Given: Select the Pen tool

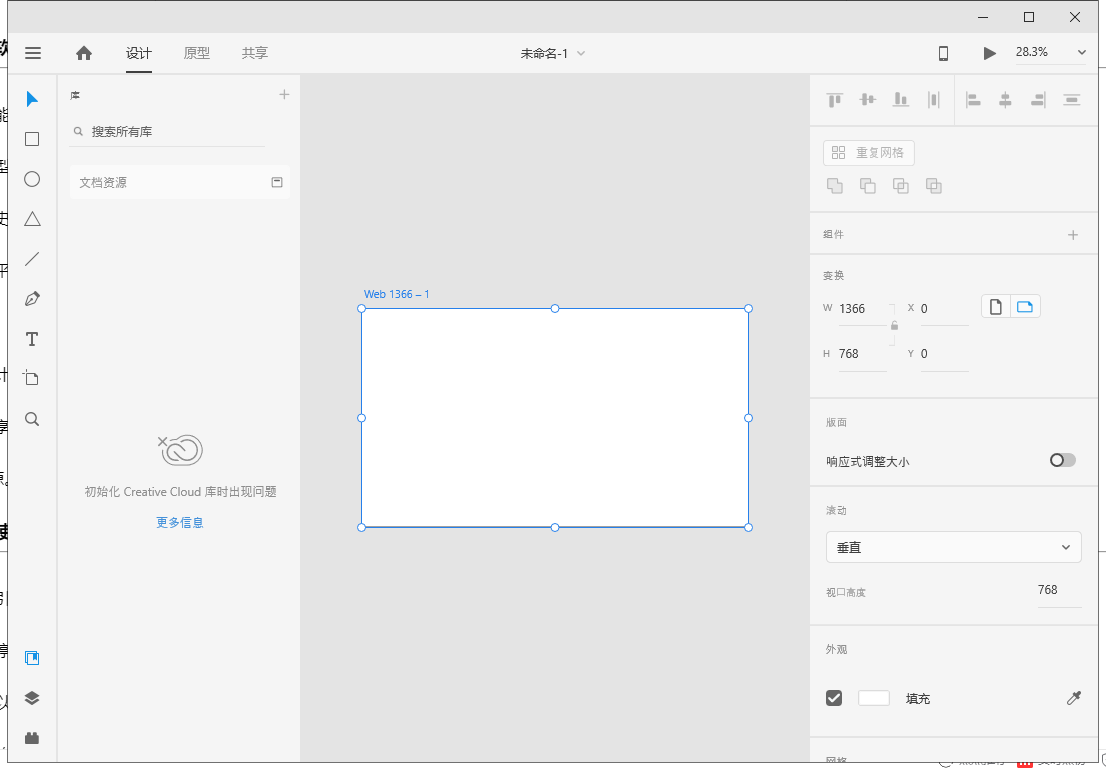Looking at the screenshot, I should [x=32, y=299].
